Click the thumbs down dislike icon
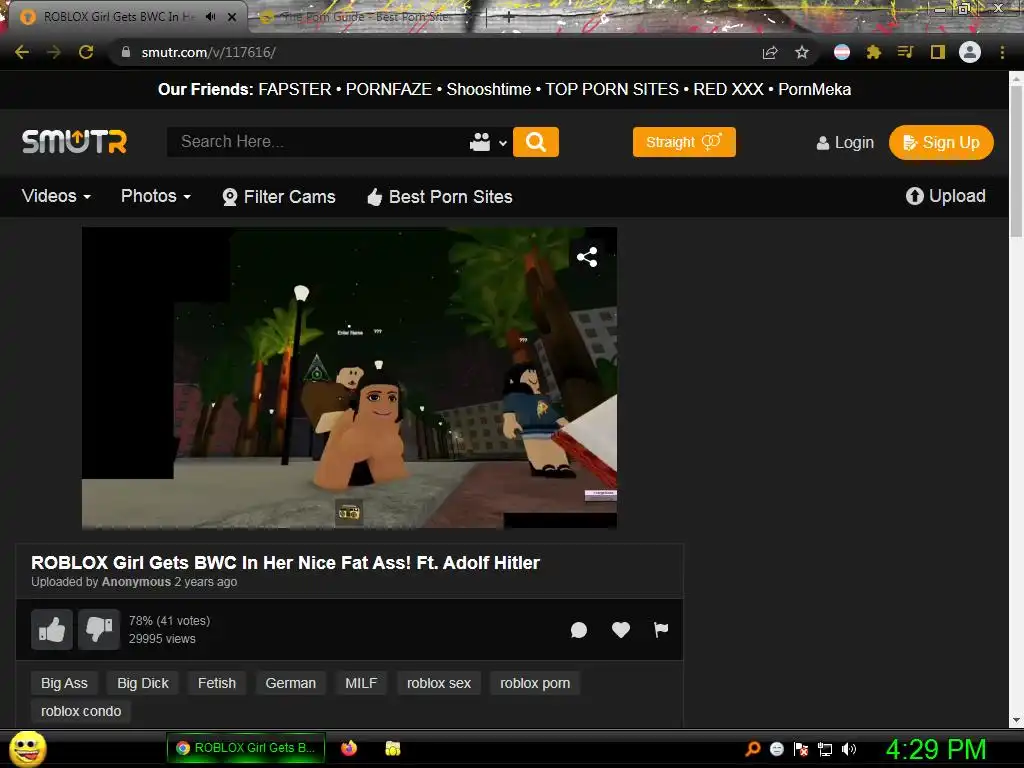Viewport: 1024px width, 768px height. (99, 630)
